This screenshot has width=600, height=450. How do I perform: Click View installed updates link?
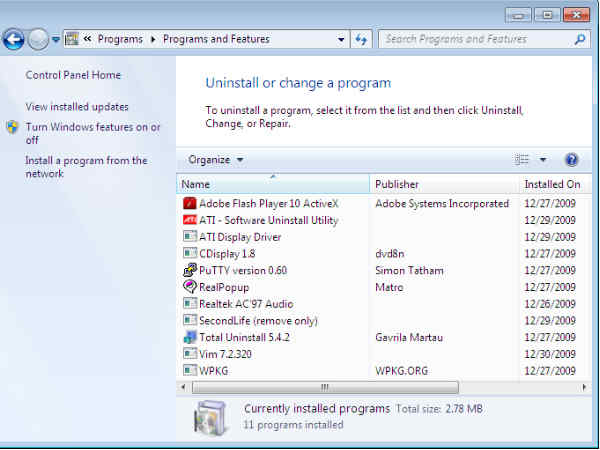pyautogui.click(x=77, y=107)
